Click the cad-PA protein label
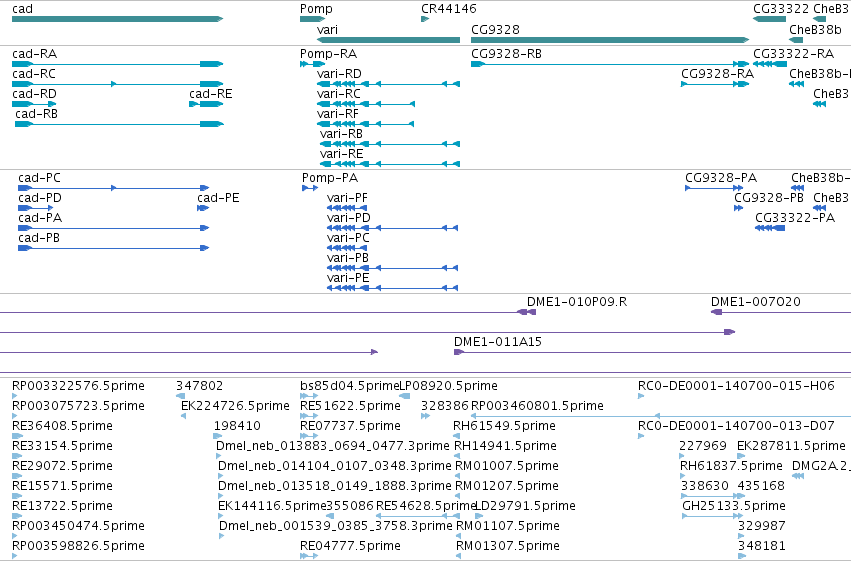 40,218
